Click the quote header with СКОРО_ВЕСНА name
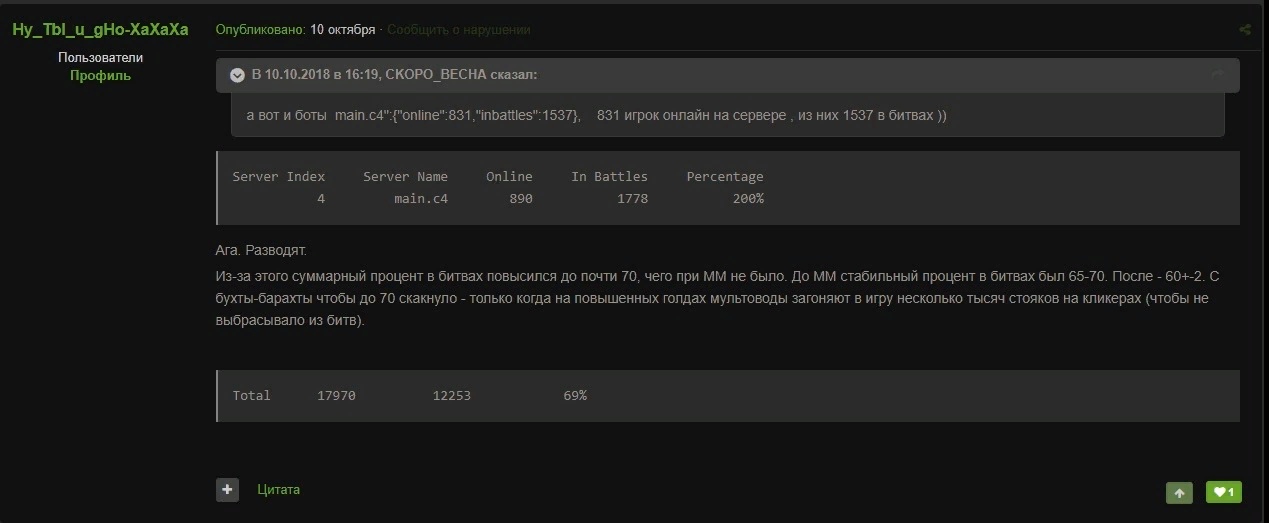This screenshot has height=523, width=1269. [395, 75]
